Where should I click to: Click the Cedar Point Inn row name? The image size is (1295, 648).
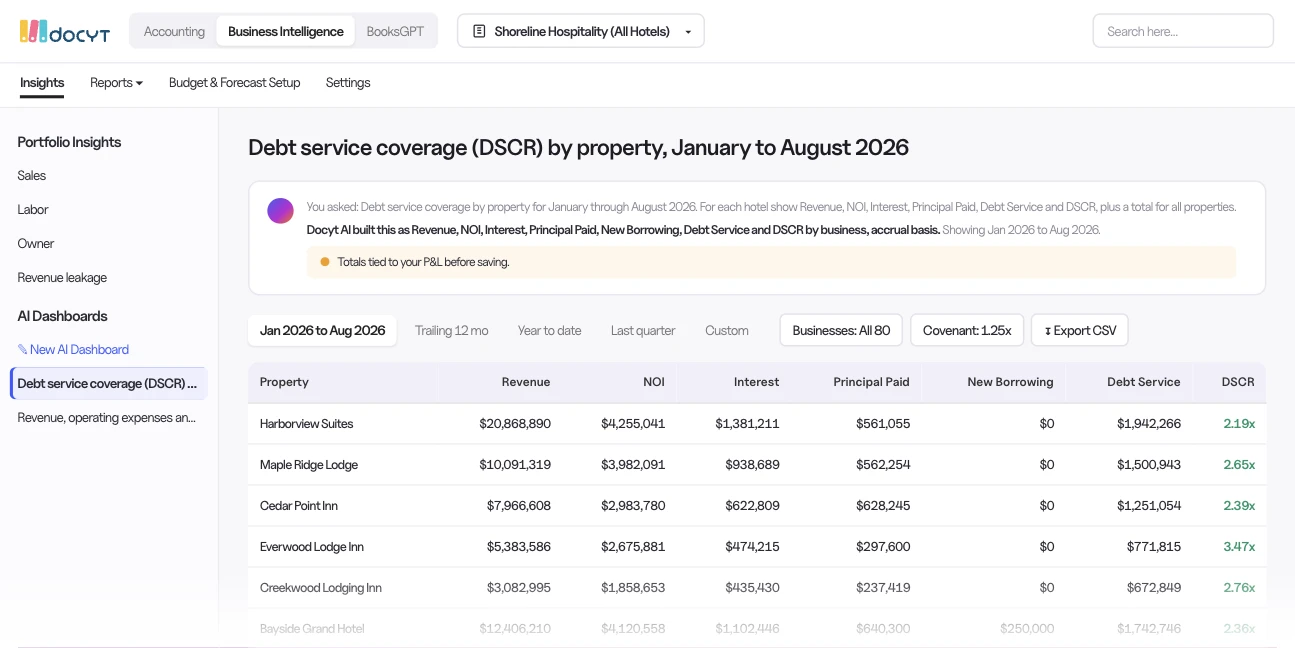coord(299,506)
